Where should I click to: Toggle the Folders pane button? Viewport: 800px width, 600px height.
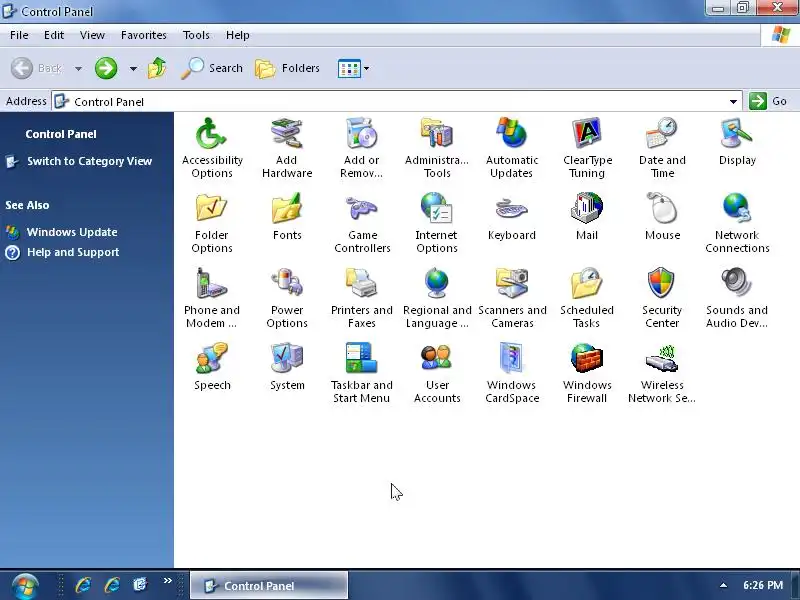(x=287, y=68)
